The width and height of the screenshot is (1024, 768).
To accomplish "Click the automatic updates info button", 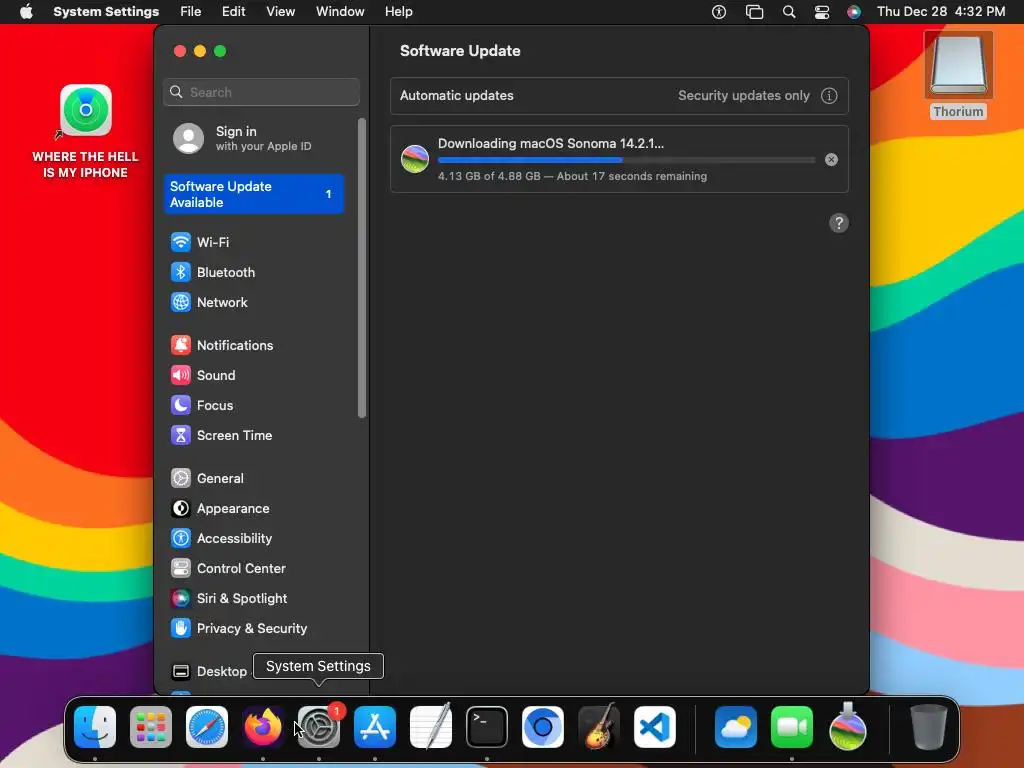I will 829,96.
